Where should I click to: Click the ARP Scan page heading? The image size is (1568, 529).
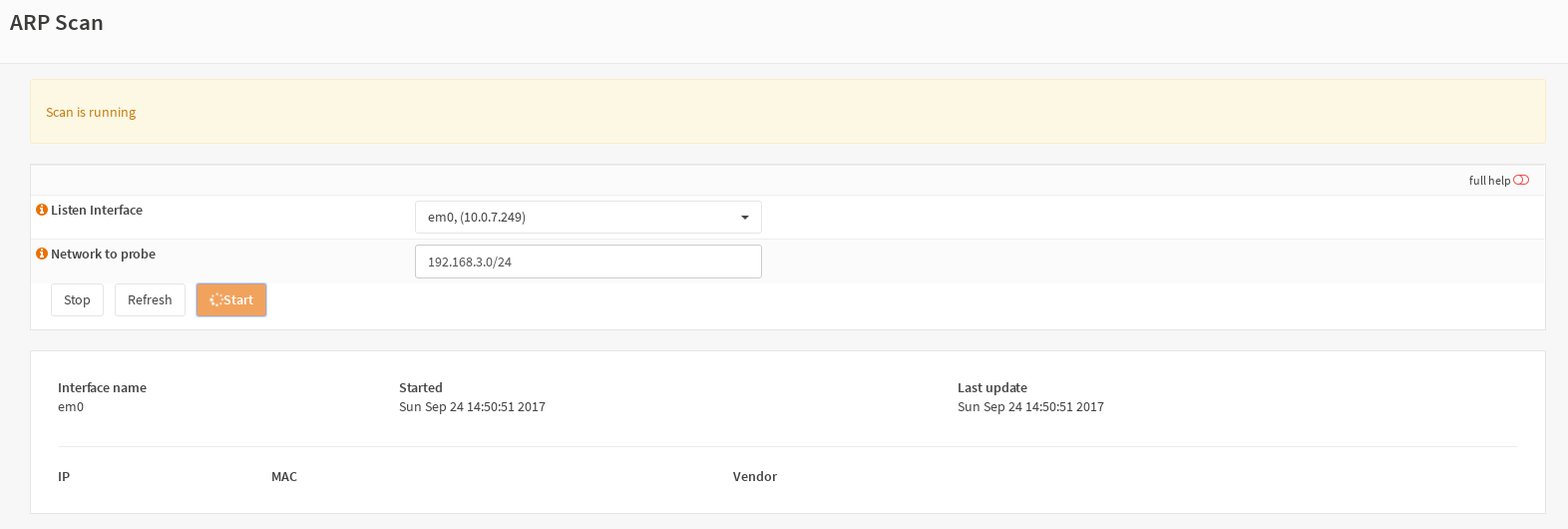pyautogui.click(x=57, y=23)
